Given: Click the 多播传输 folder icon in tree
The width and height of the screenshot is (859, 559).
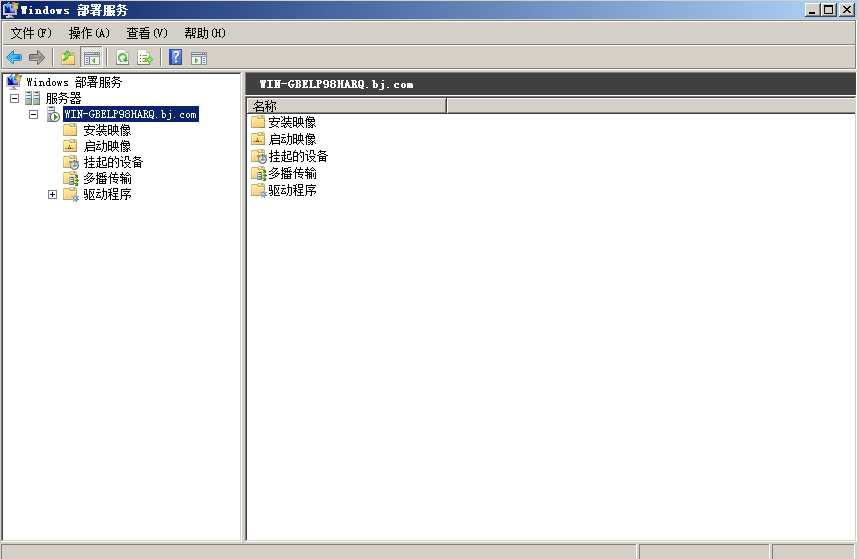Looking at the screenshot, I should click(x=71, y=178).
